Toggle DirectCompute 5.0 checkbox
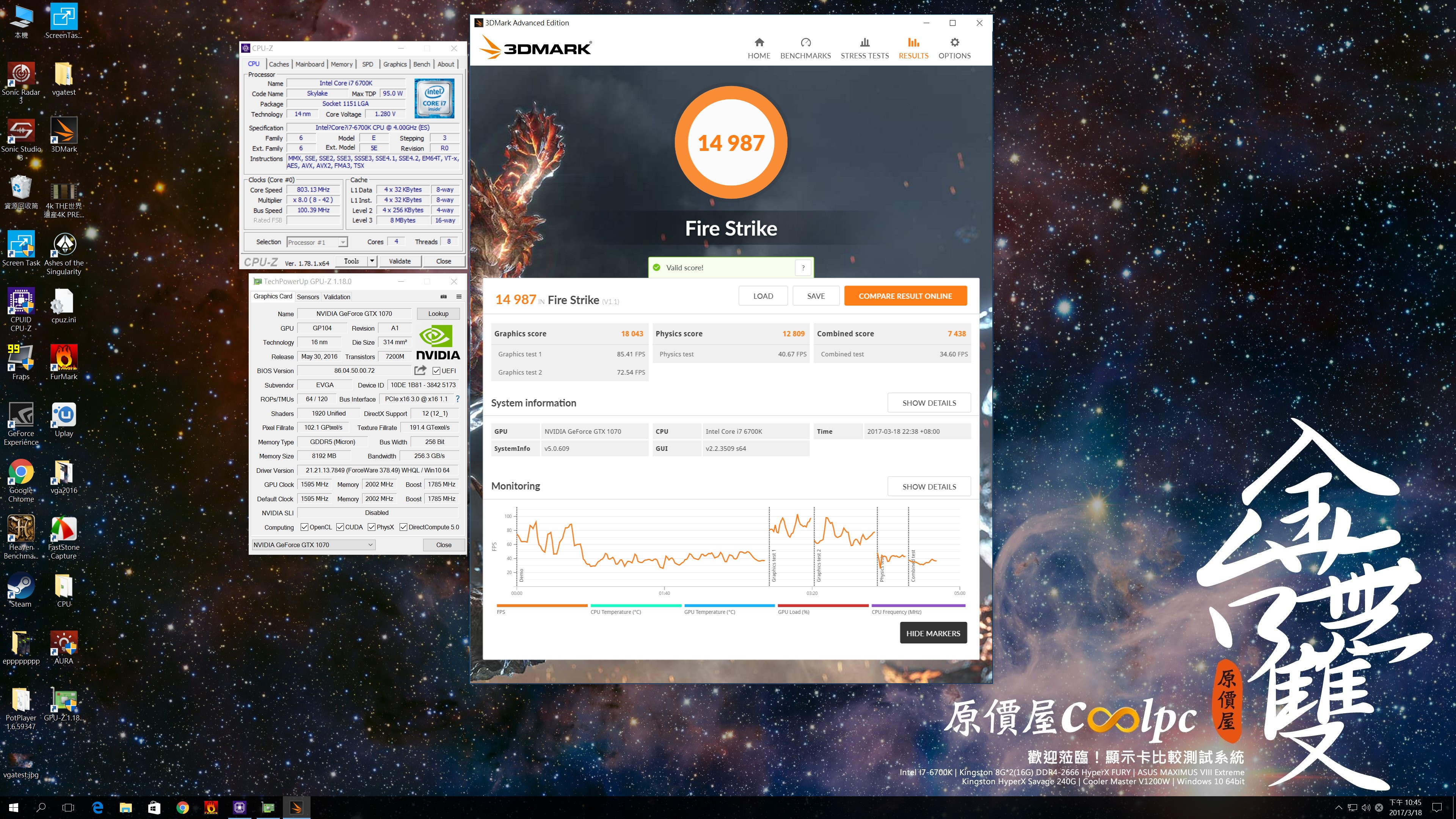 (x=403, y=527)
